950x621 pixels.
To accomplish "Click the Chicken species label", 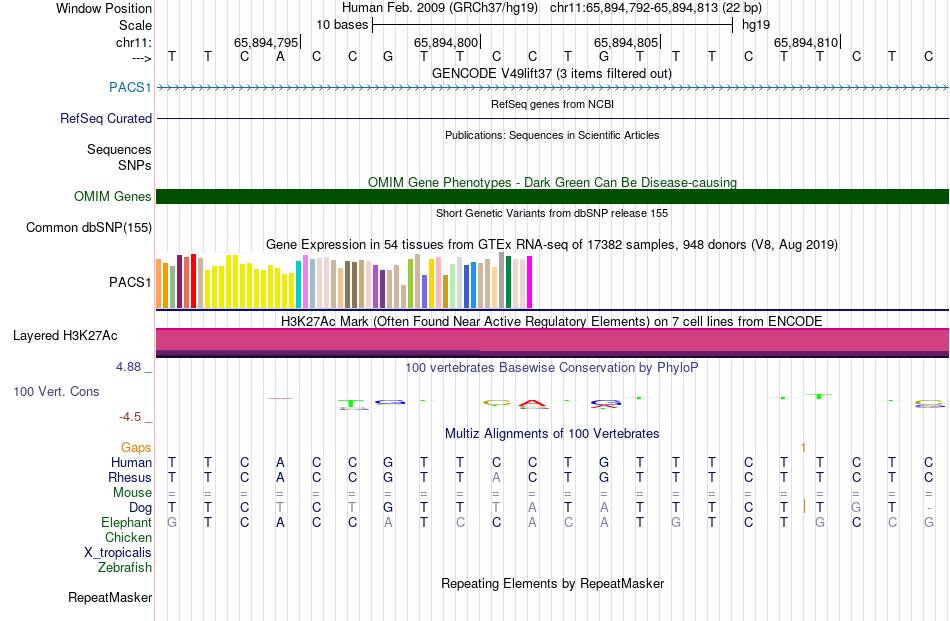I will tap(128, 537).
